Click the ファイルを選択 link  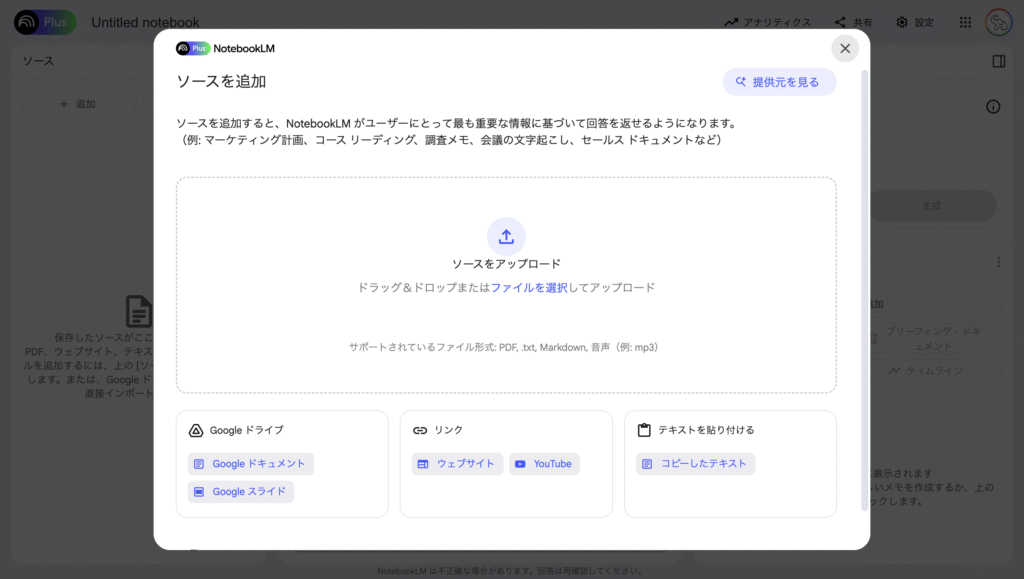pos(529,287)
